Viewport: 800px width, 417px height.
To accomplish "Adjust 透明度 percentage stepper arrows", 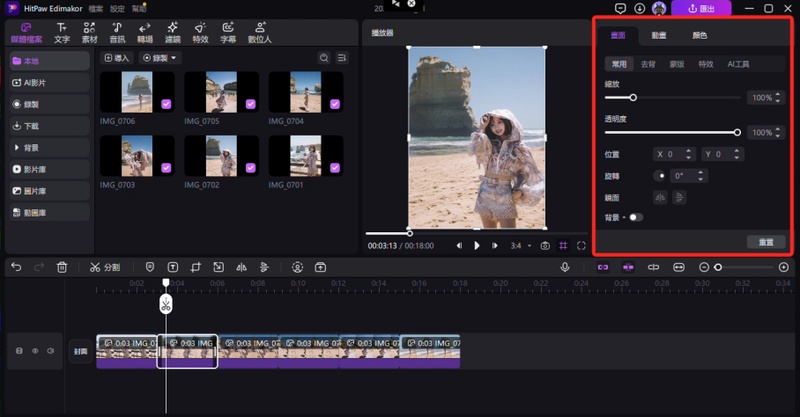I will click(x=778, y=133).
